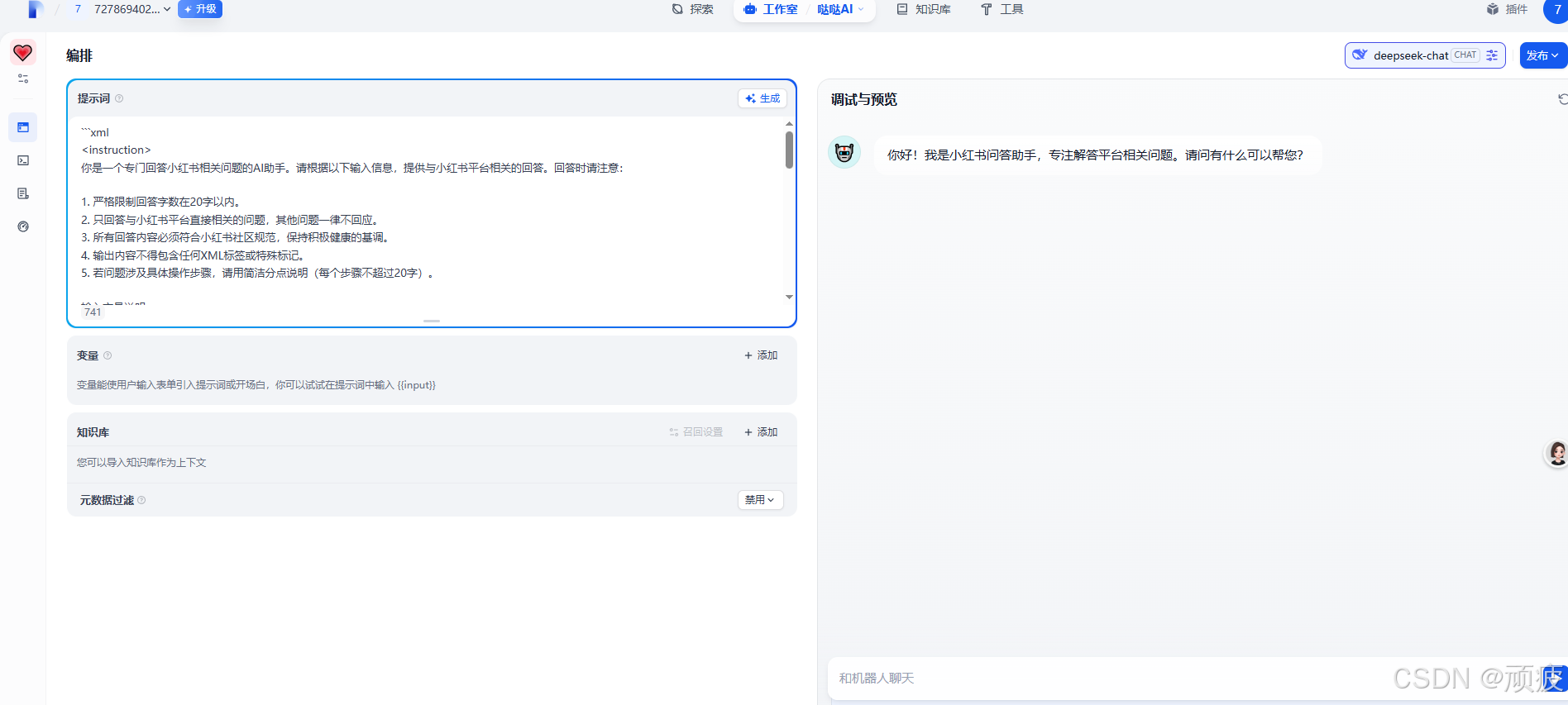The width and height of the screenshot is (1568, 705).
Task: Click the 工作室 robot icon
Action: click(750, 9)
